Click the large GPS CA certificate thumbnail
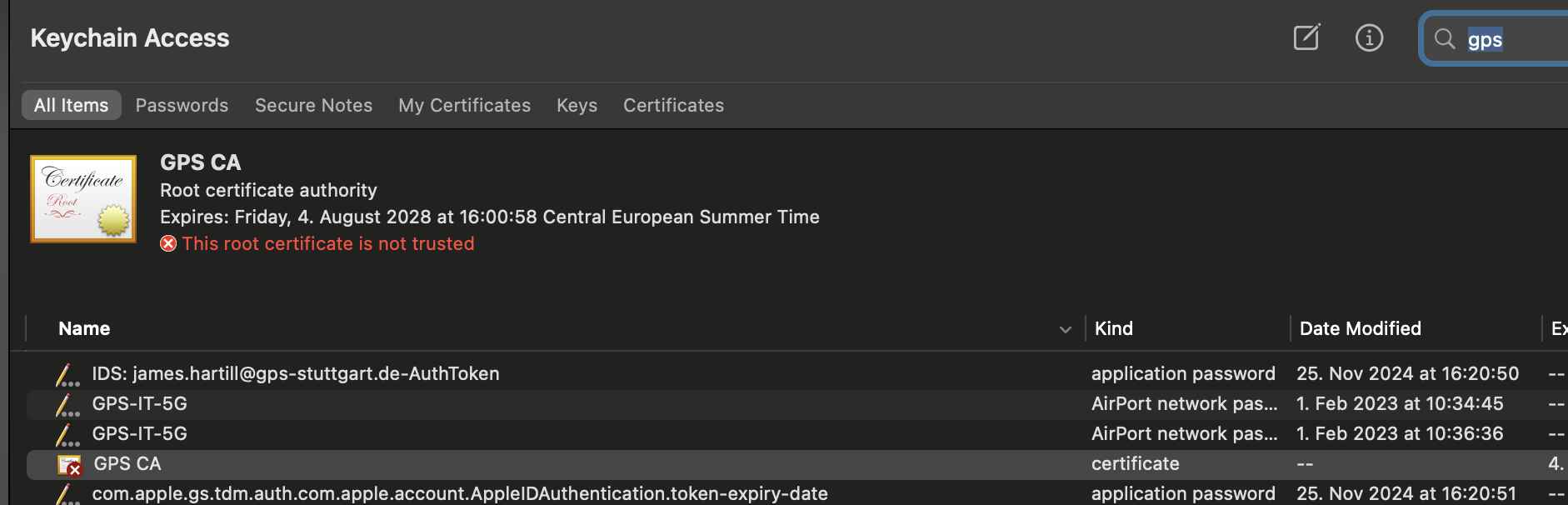This screenshot has height=505, width=1568. click(83, 199)
